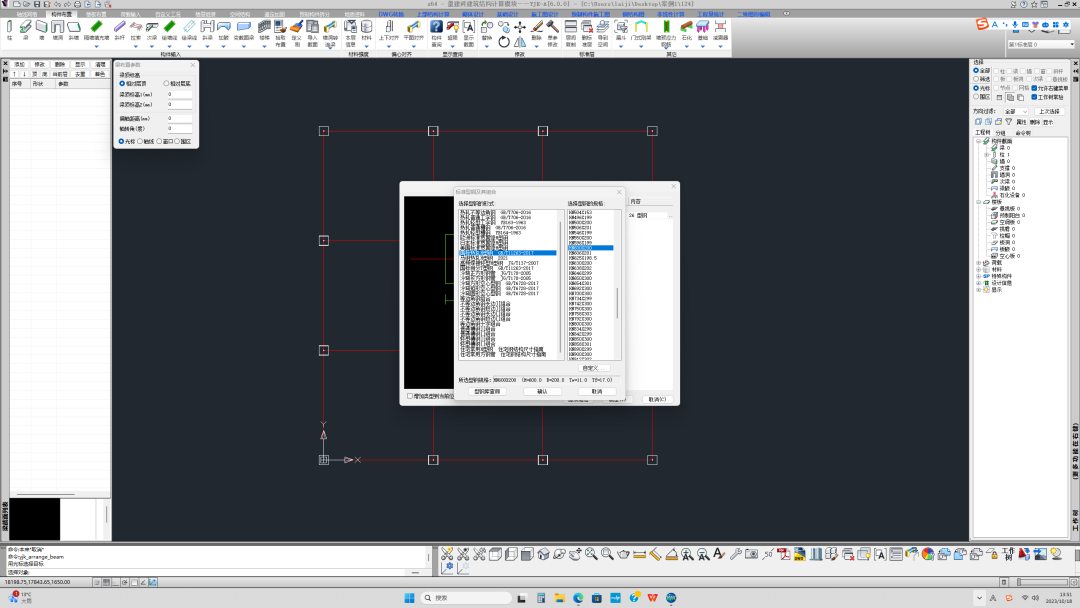Screen dimensions: 1080x608
Task: Click the 石化 icon in ribbon
Action: click(x=686, y=26)
